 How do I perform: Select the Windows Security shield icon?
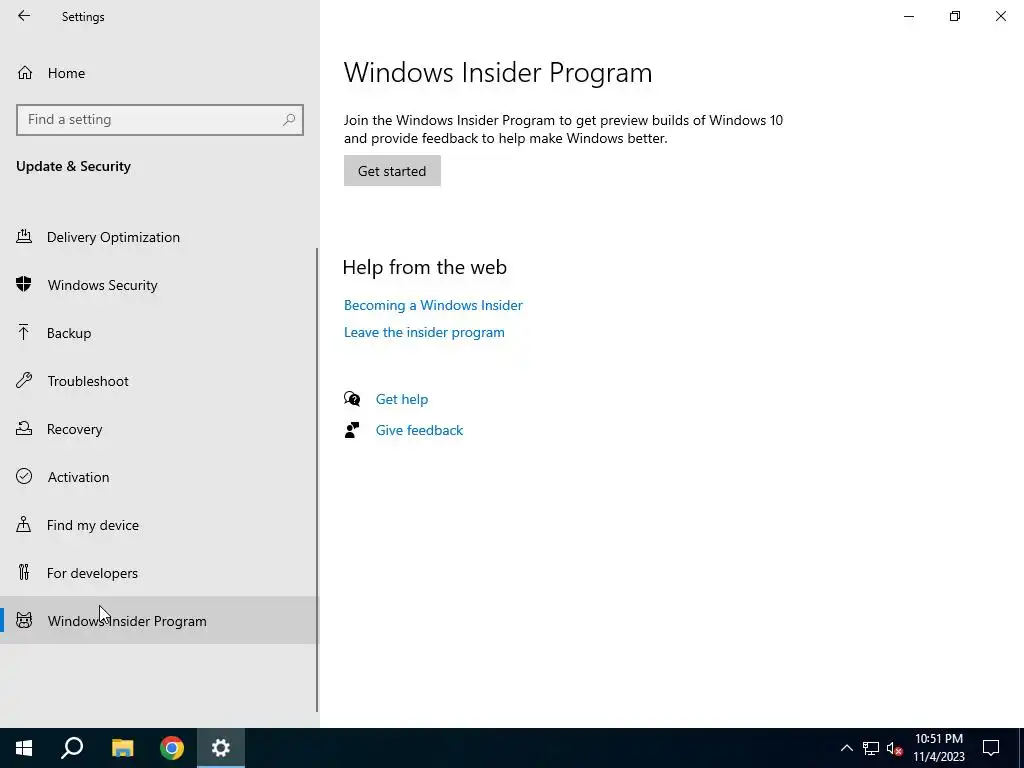click(x=24, y=284)
